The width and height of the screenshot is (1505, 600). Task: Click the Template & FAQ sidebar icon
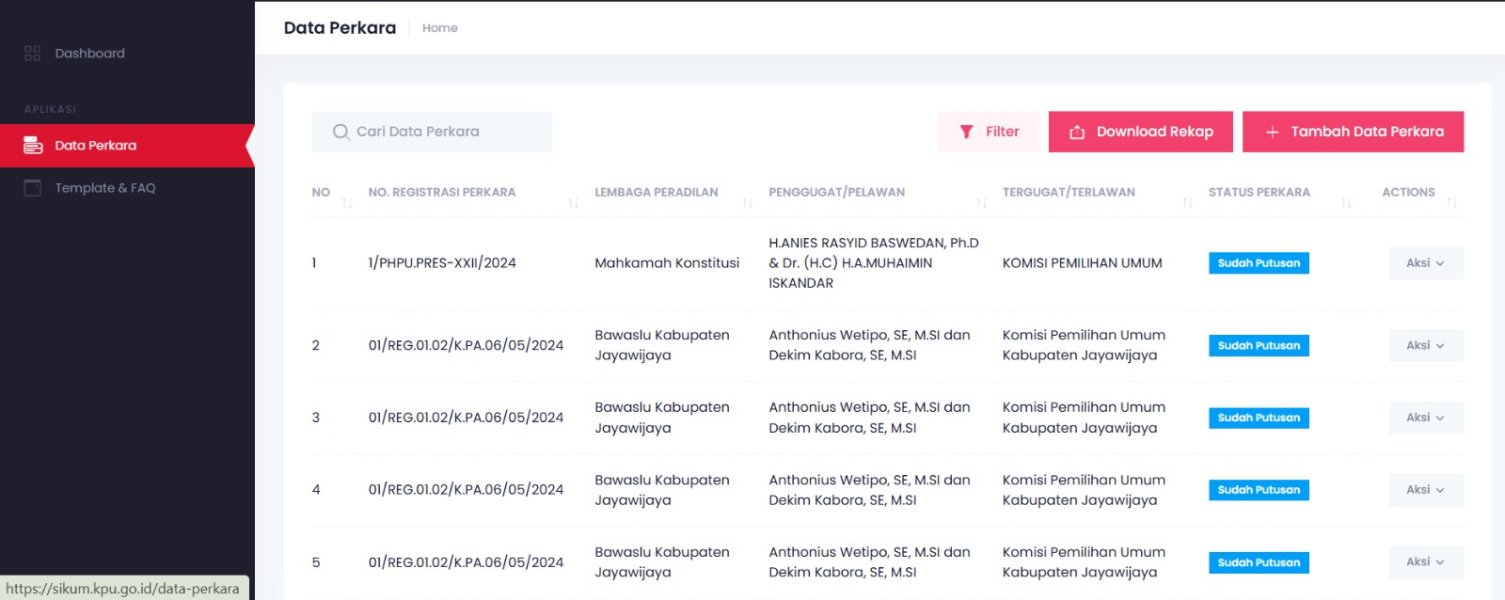coord(33,188)
